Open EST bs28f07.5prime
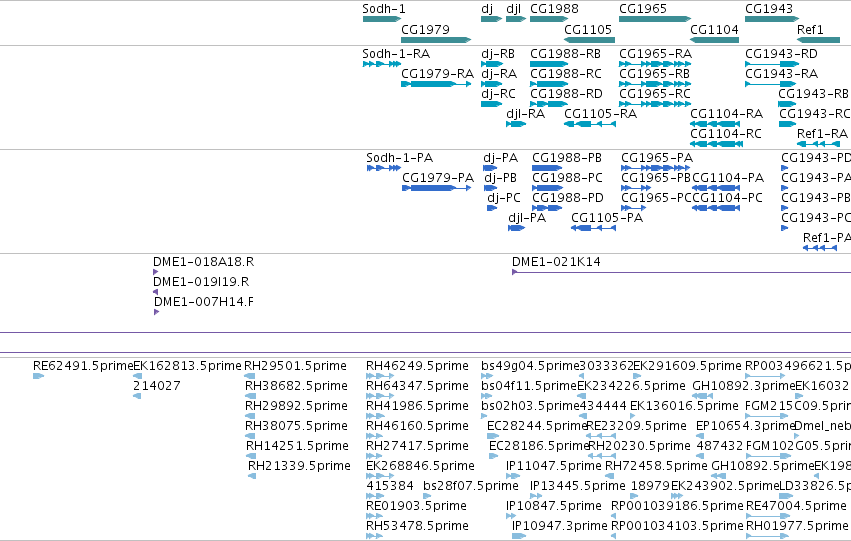The height and width of the screenshot is (541, 851). point(471,486)
